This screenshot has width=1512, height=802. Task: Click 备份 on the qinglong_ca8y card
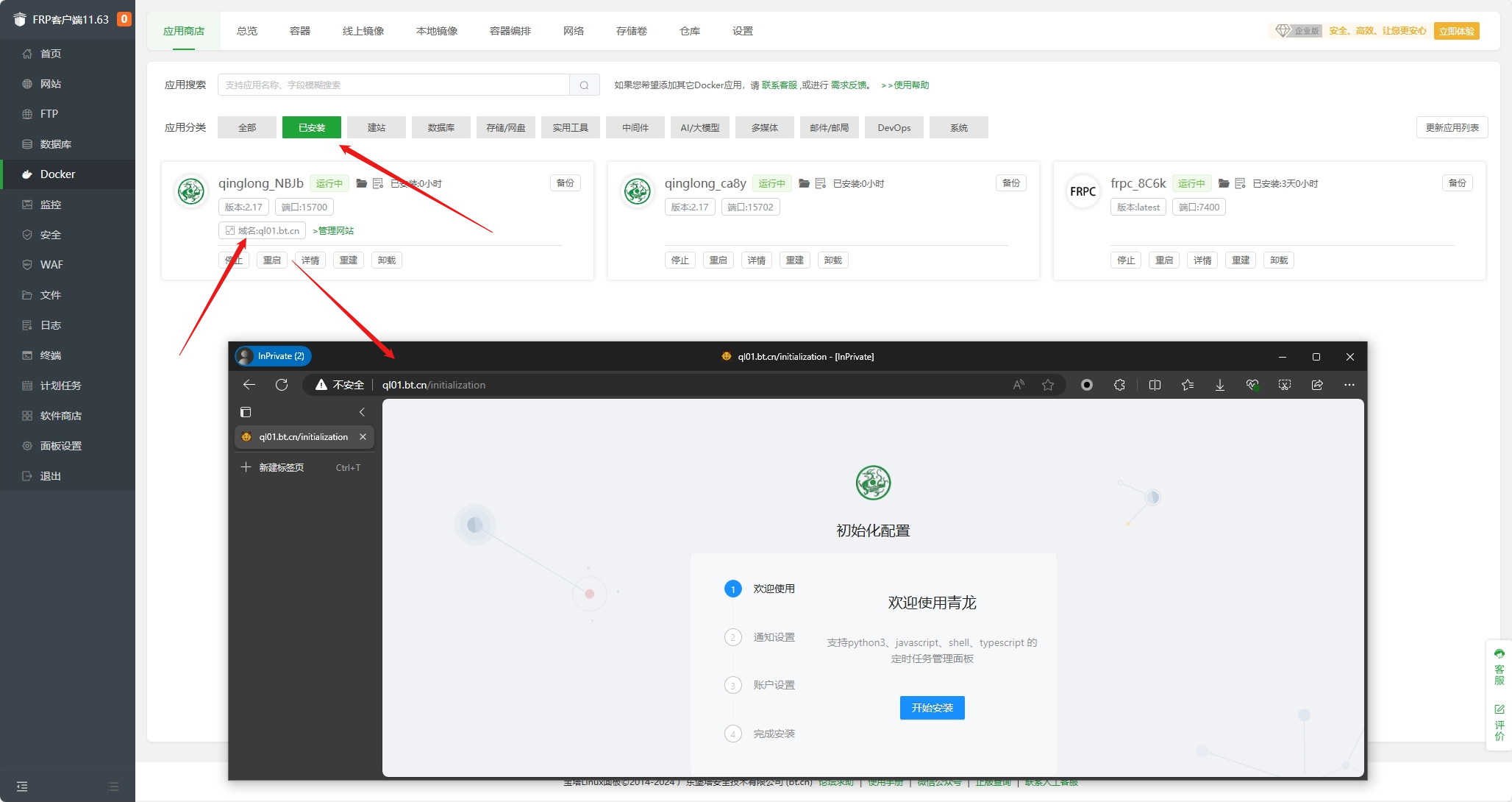[x=1011, y=183]
